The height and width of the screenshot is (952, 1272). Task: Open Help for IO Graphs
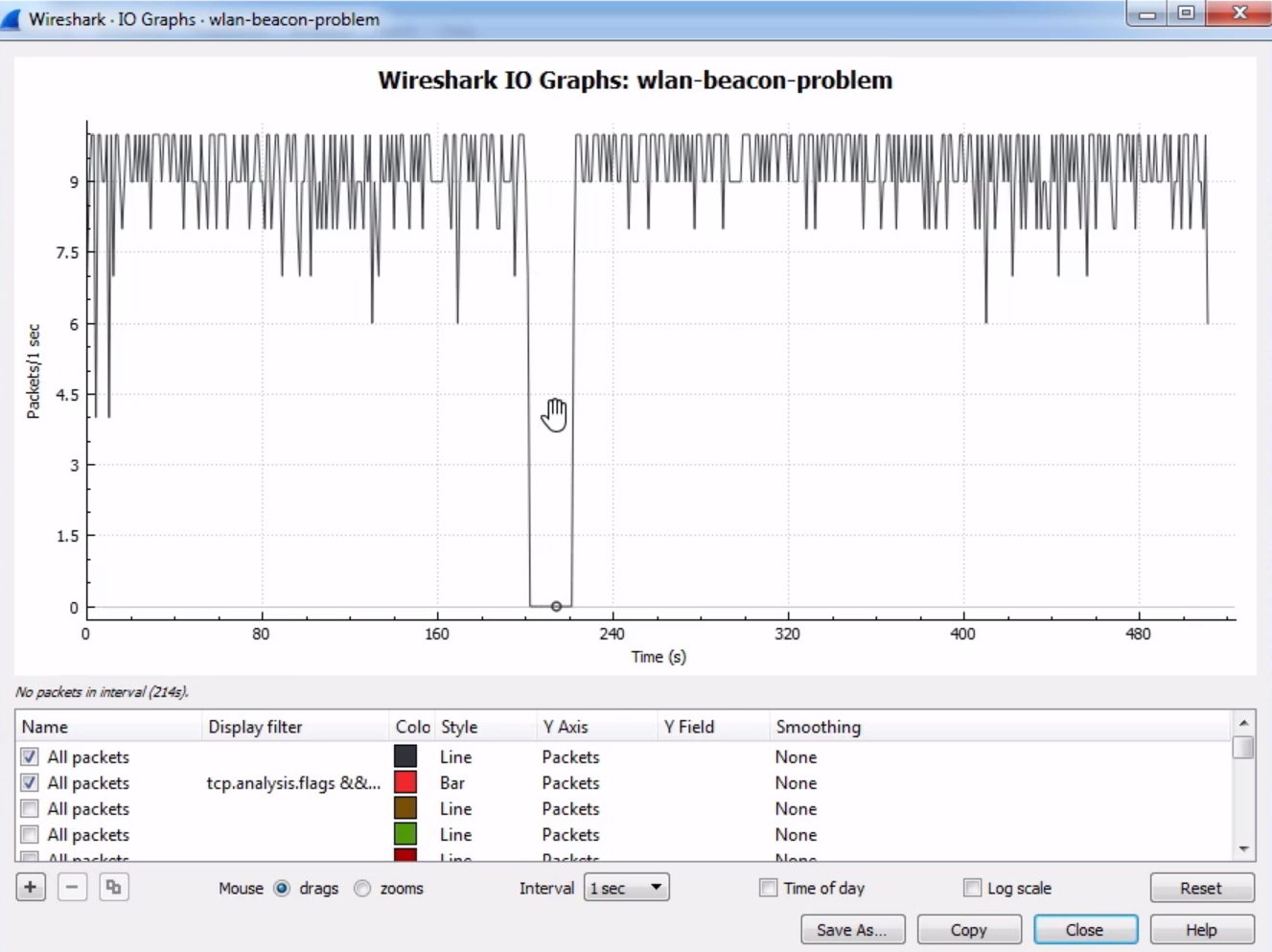point(1202,930)
